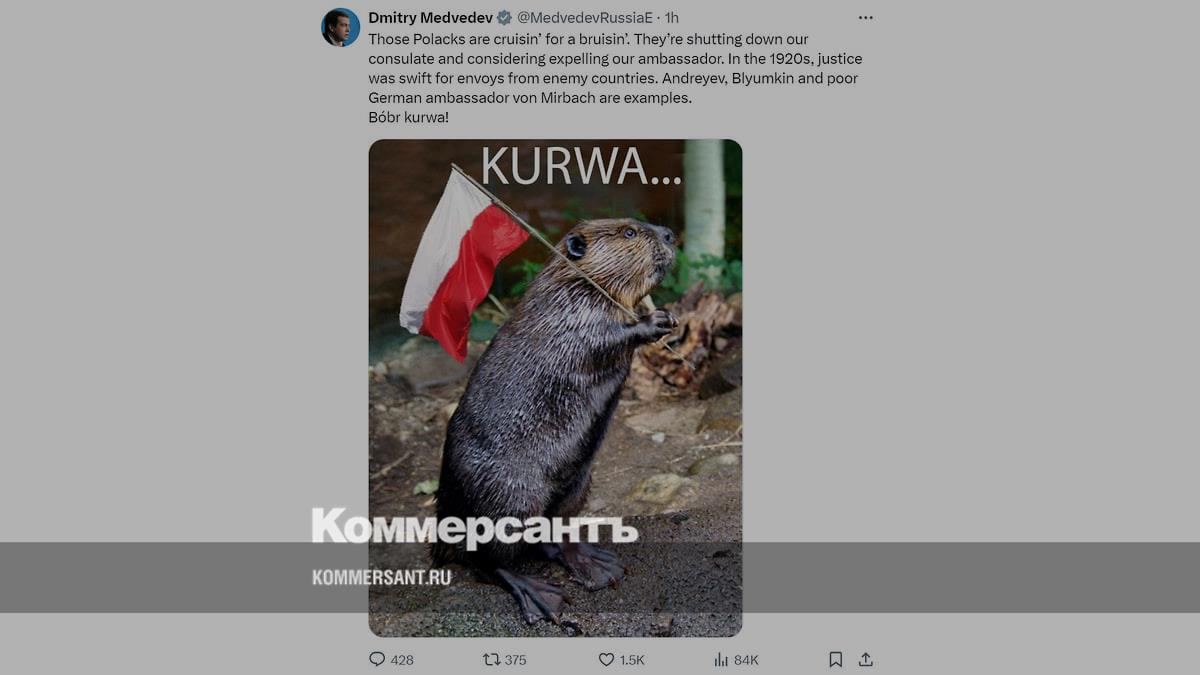Click the tweet text starting 'Those Polacks'

tap(615, 78)
